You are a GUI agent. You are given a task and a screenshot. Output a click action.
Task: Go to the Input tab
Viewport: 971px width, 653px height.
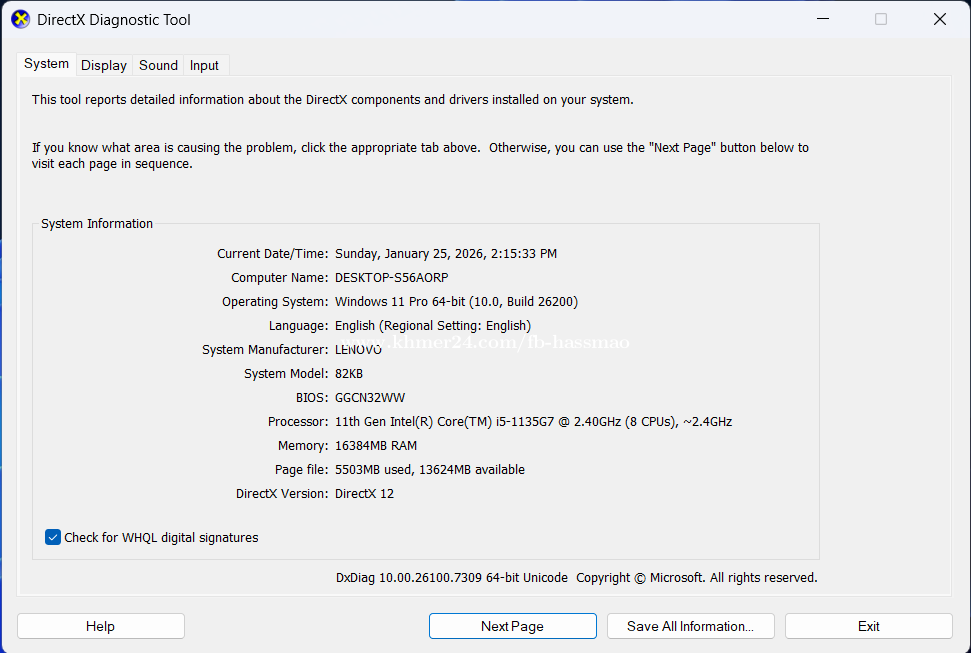click(204, 65)
